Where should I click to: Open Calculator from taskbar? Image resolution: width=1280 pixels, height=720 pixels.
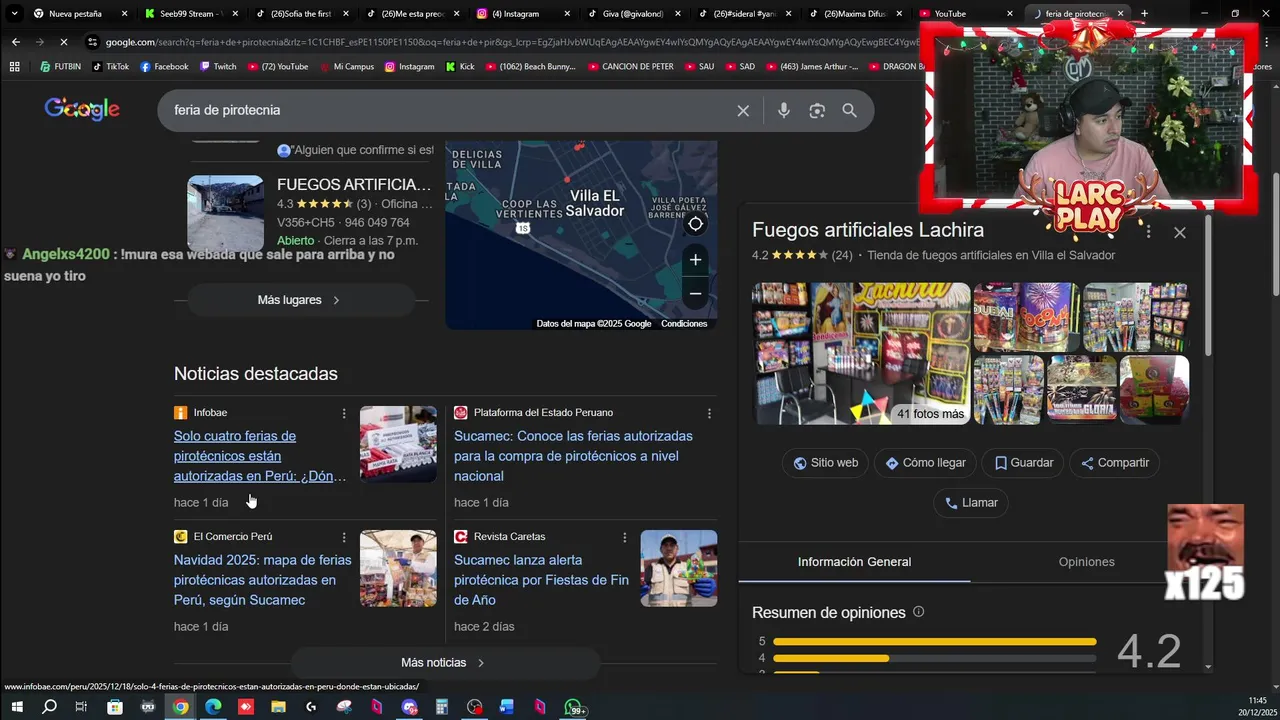pos(441,707)
